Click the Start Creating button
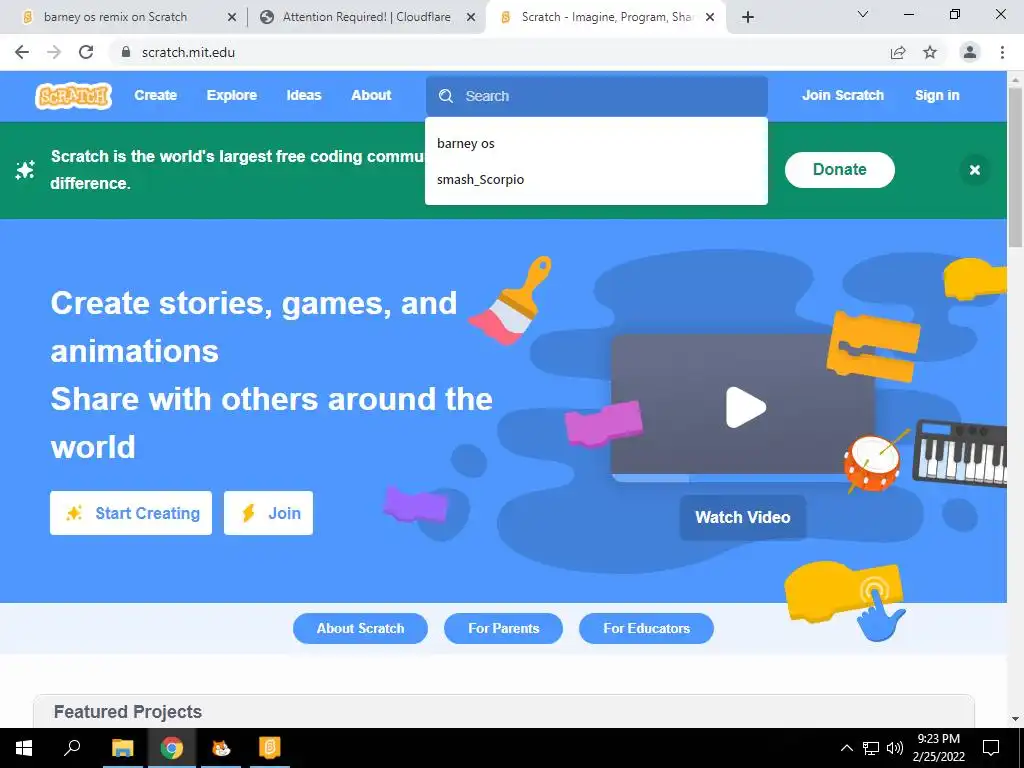 pyautogui.click(x=131, y=513)
